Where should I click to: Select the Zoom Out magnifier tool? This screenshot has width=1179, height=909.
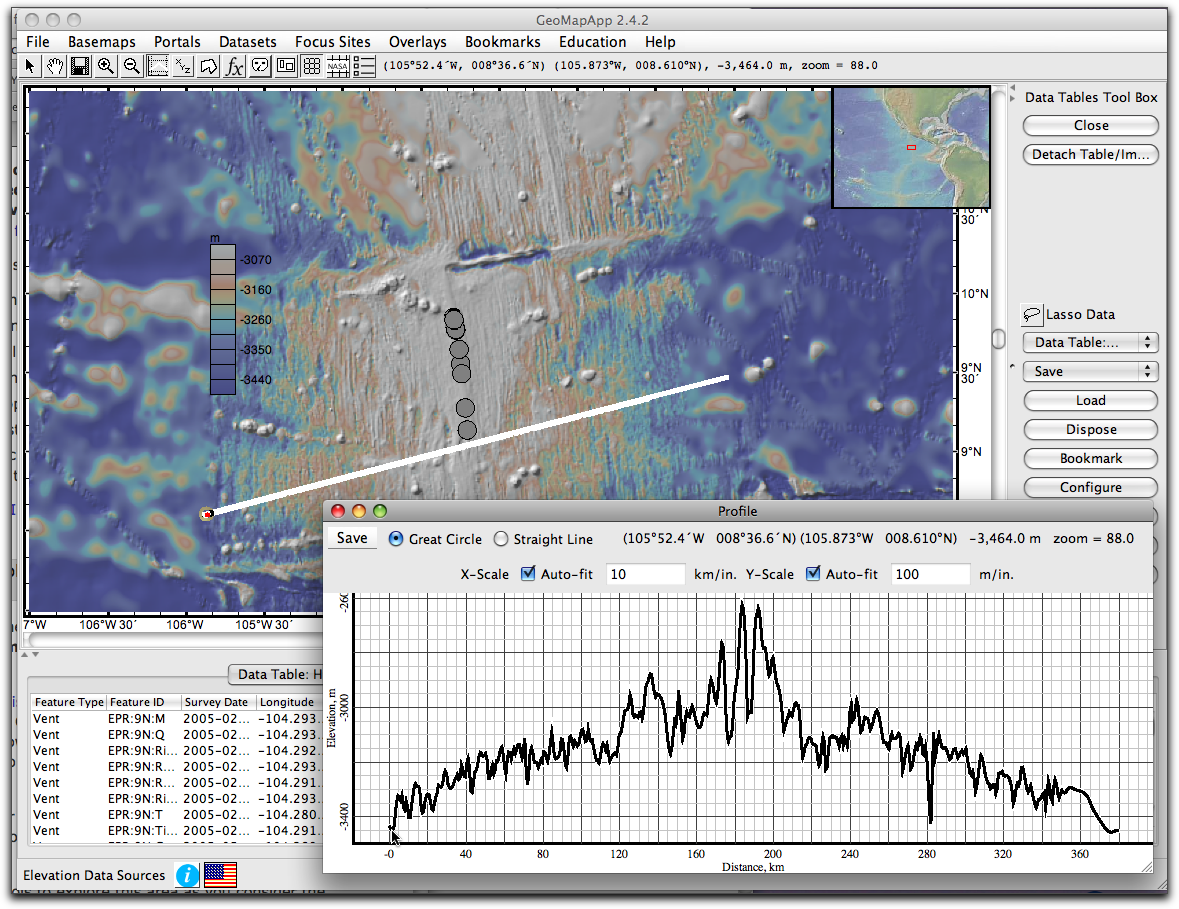click(x=131, y=65)
